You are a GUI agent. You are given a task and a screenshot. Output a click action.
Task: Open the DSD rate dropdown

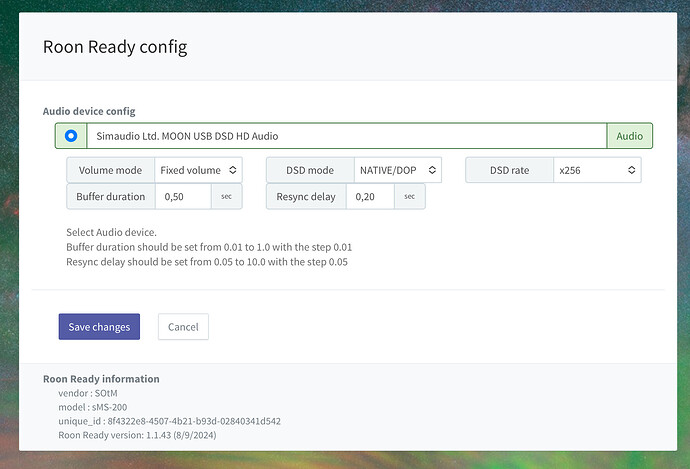click(x=597, y=170)
